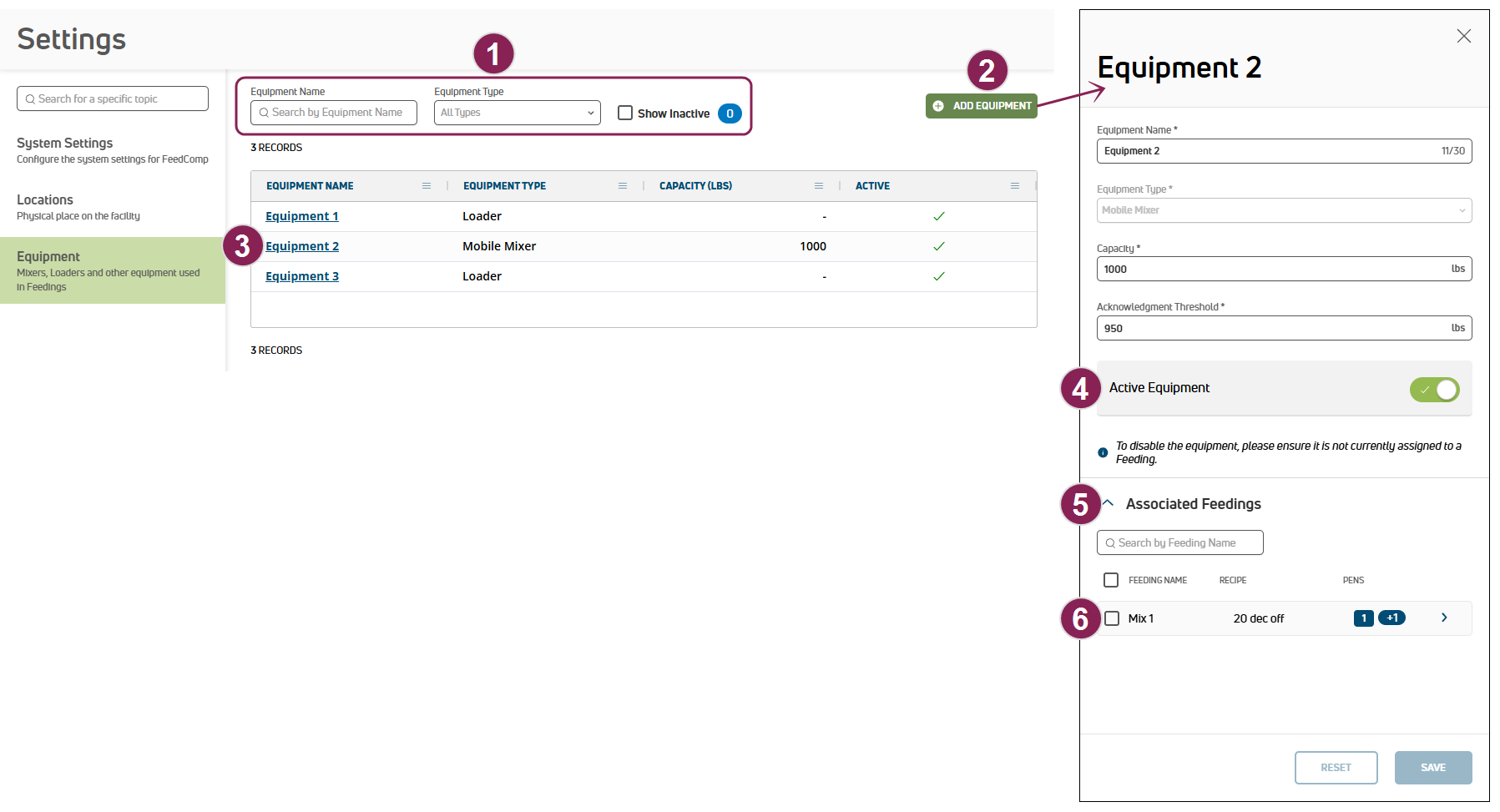Viewport: 1500px width, 812px height.
Task: Select the Mix 1 feeding checkbox
Action: point(1112,618)
